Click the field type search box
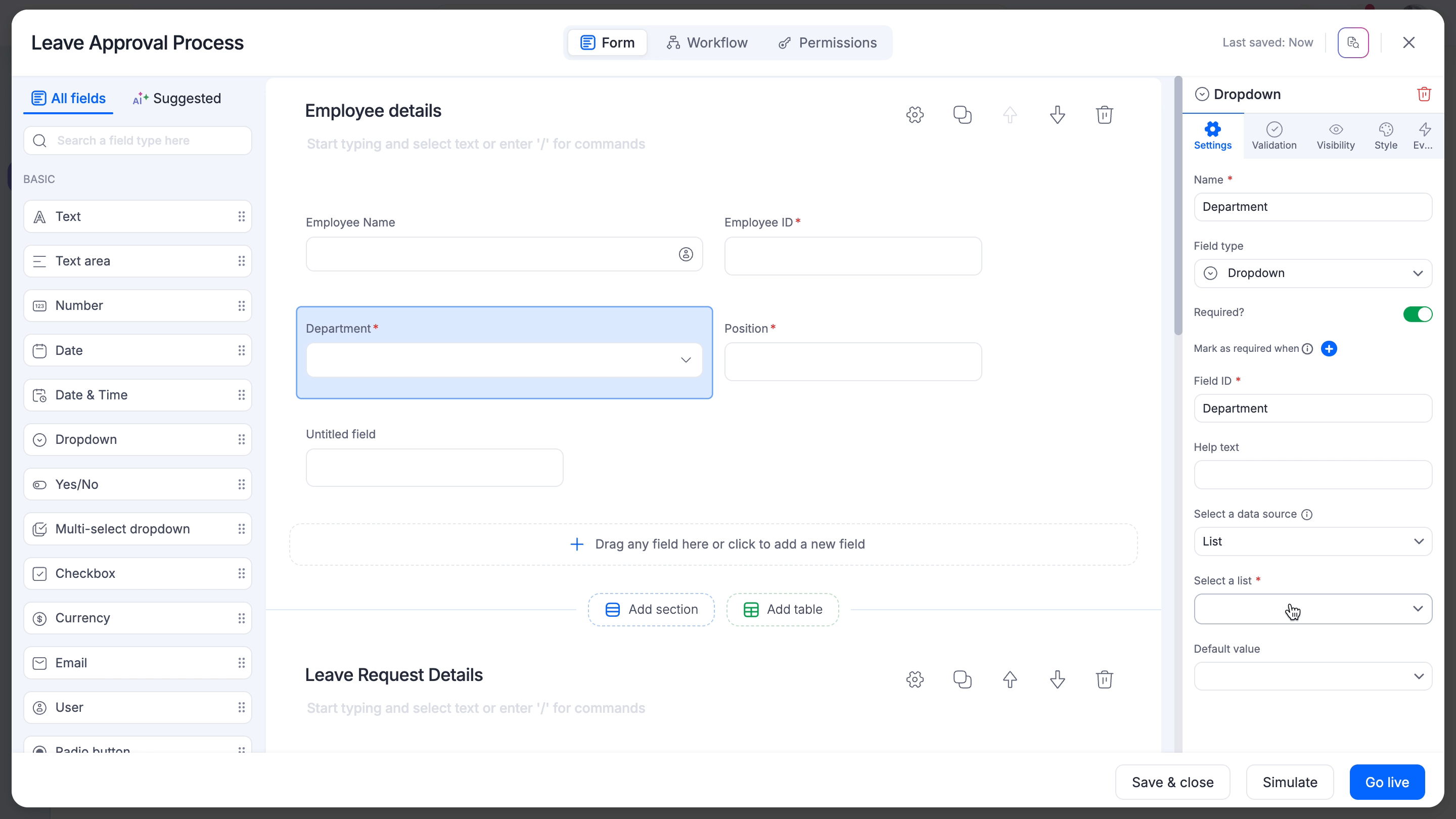 (x=138, y=141)
